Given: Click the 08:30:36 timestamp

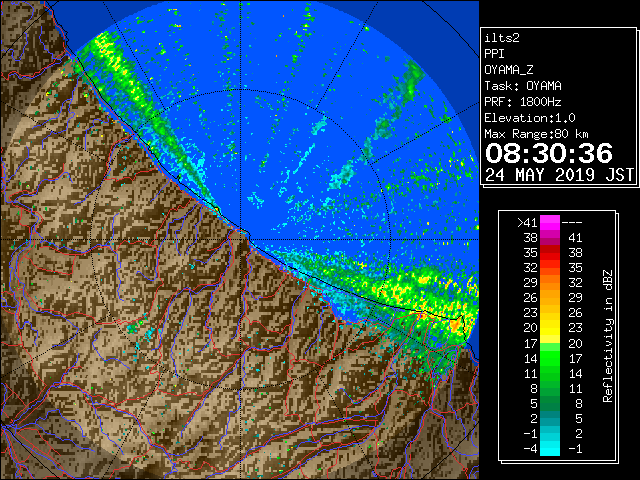Looking at the screenshot, I should [549, 153].
